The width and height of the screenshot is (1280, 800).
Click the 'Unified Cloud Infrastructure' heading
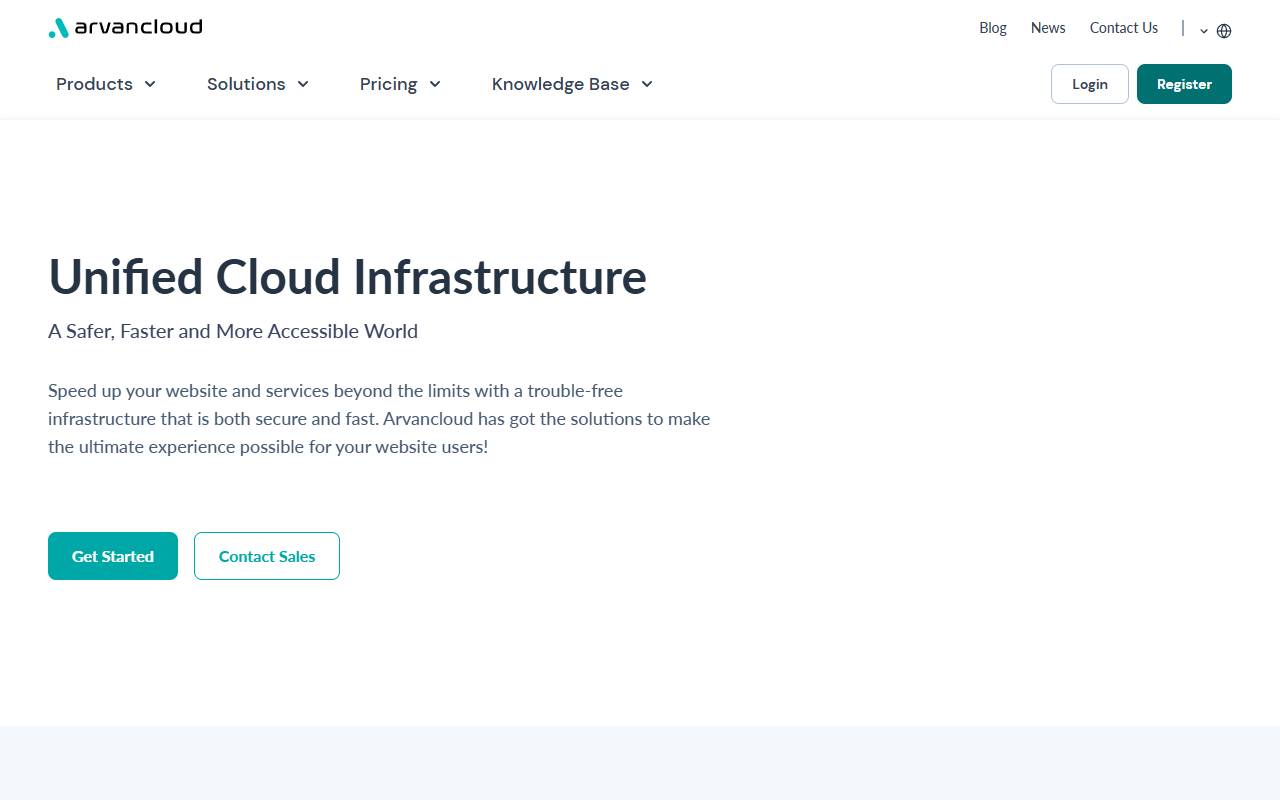(348, 277)
